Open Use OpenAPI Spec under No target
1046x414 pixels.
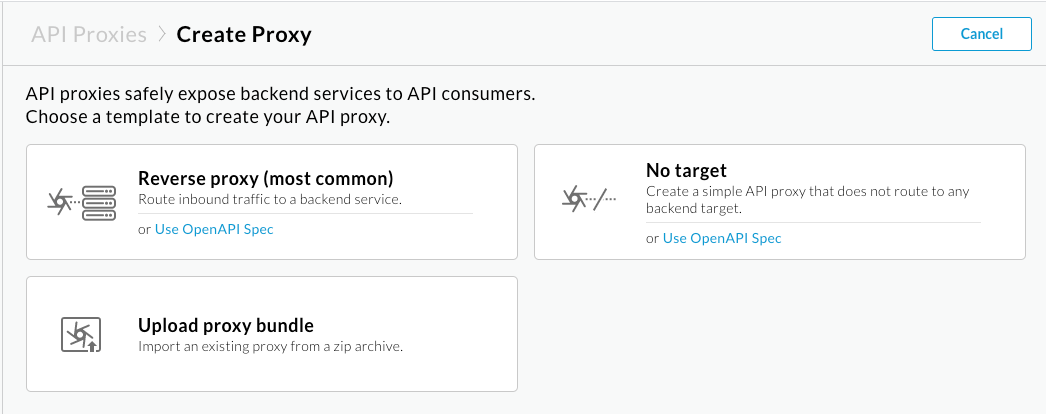tap(722, 238)
